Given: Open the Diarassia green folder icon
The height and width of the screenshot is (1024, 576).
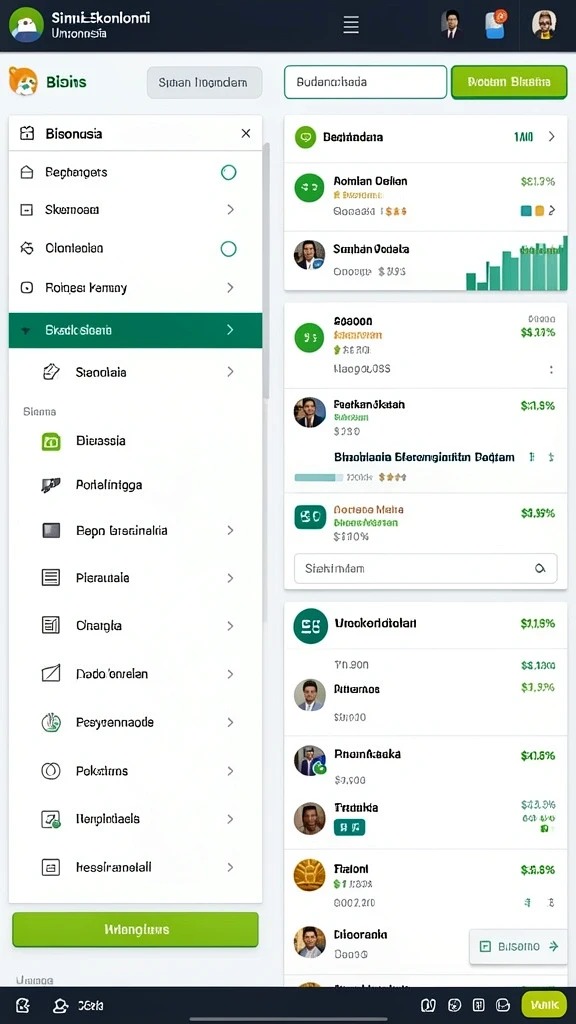Looking at the screenshot, I should pos(51,441).
